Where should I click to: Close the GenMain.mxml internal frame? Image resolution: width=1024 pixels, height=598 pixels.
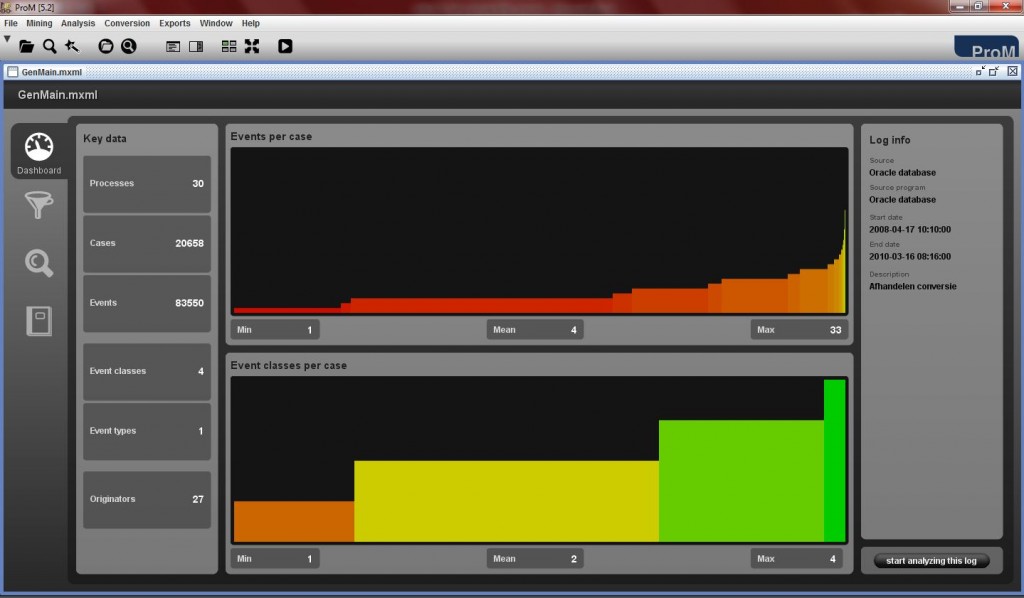pos(1012,71)
